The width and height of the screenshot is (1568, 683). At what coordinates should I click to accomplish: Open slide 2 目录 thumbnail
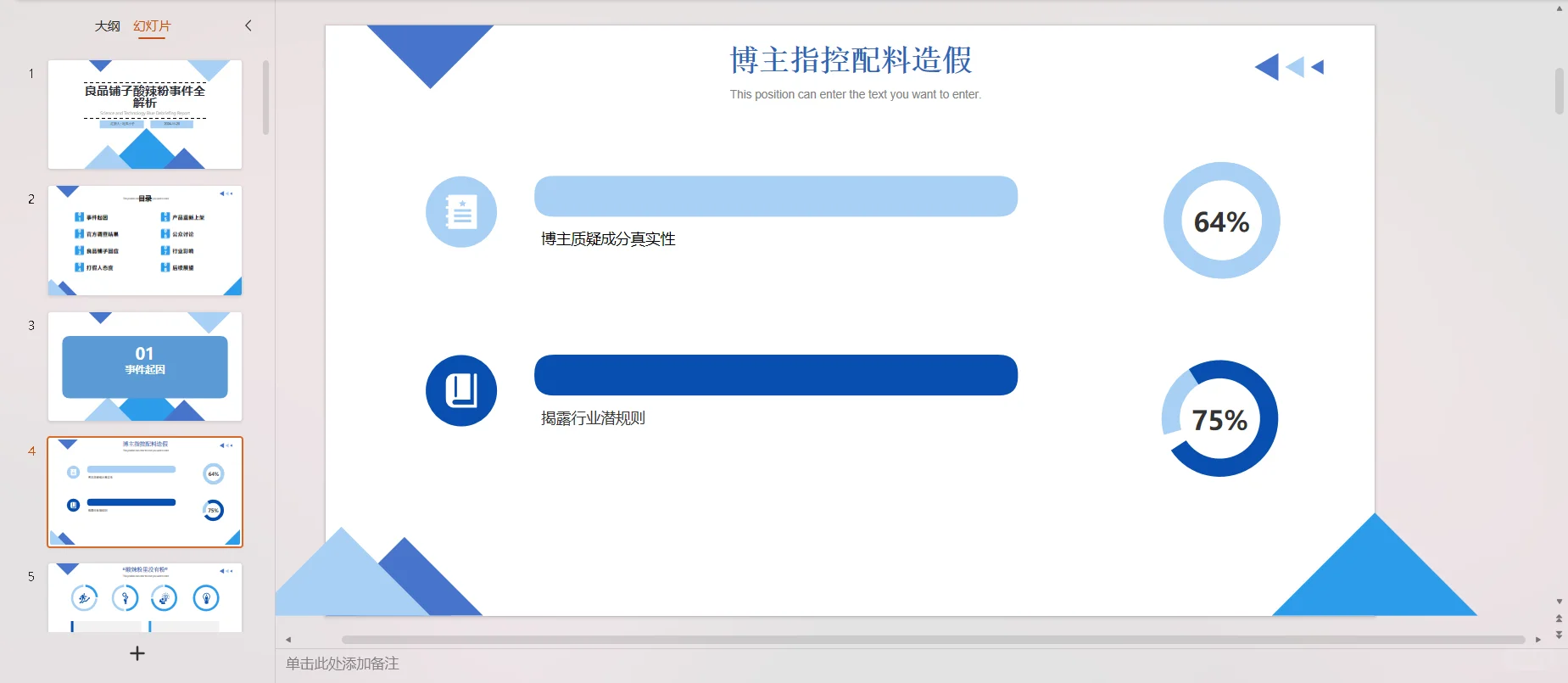pos(145,240)
